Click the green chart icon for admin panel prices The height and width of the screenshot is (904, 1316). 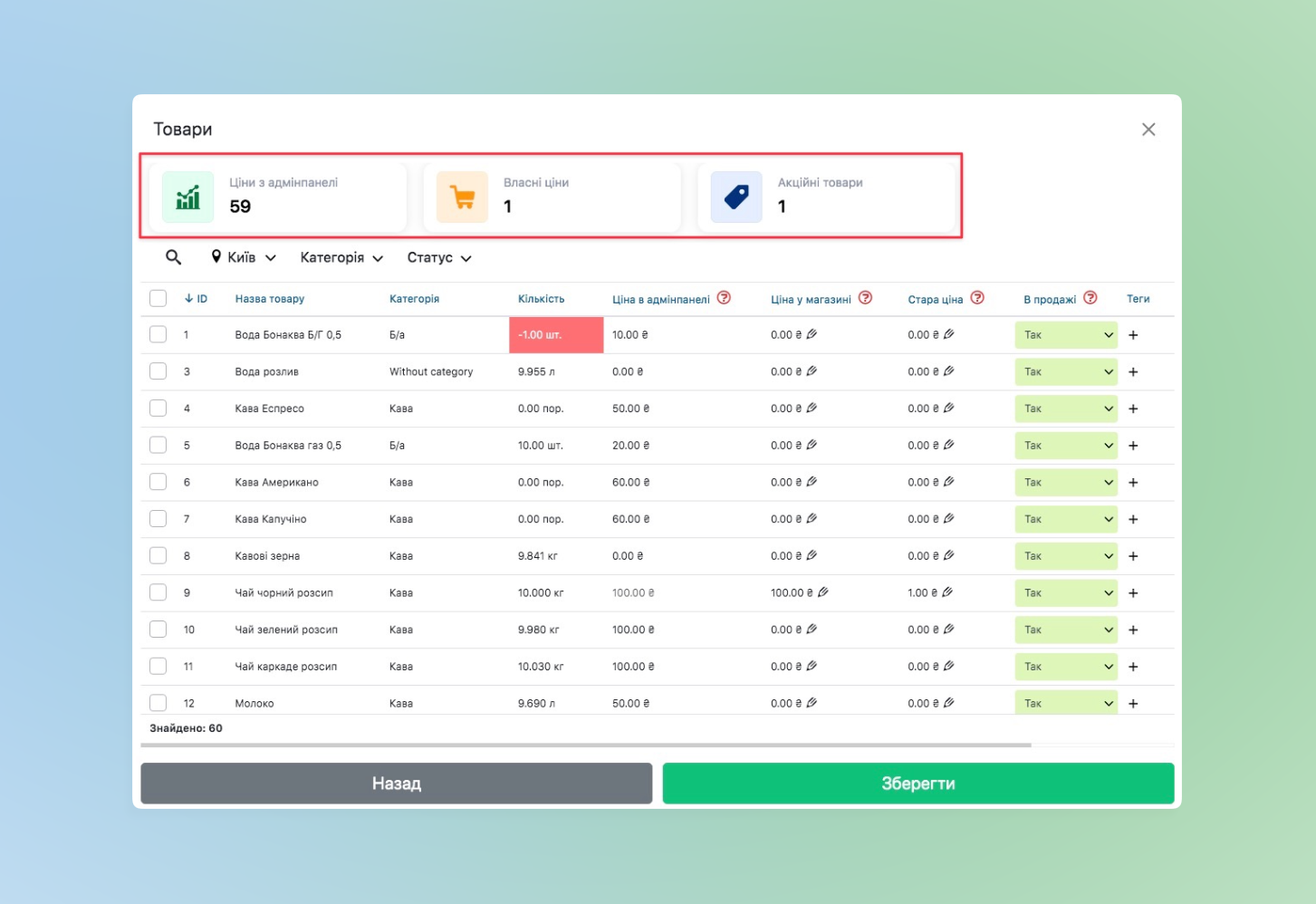click(x=187, y=197)
